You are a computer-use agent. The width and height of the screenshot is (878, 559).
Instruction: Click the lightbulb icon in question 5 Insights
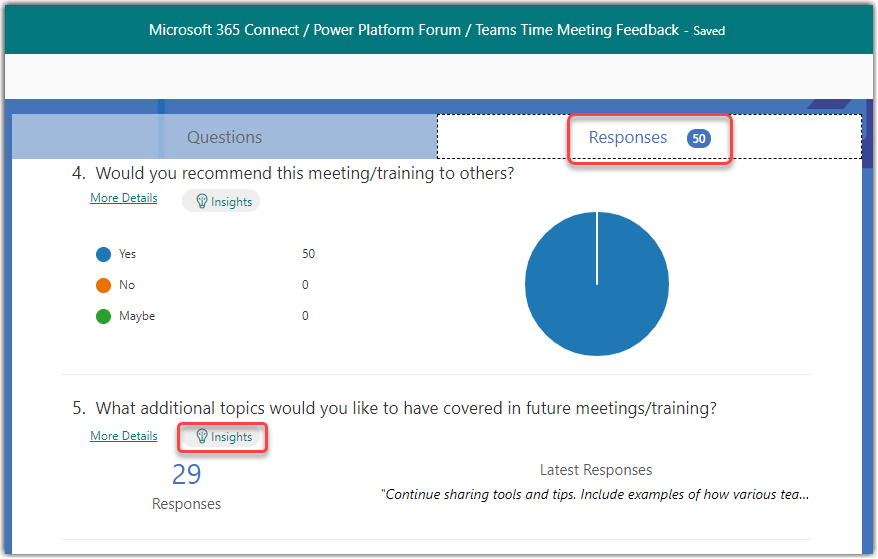tap(202, 436)
